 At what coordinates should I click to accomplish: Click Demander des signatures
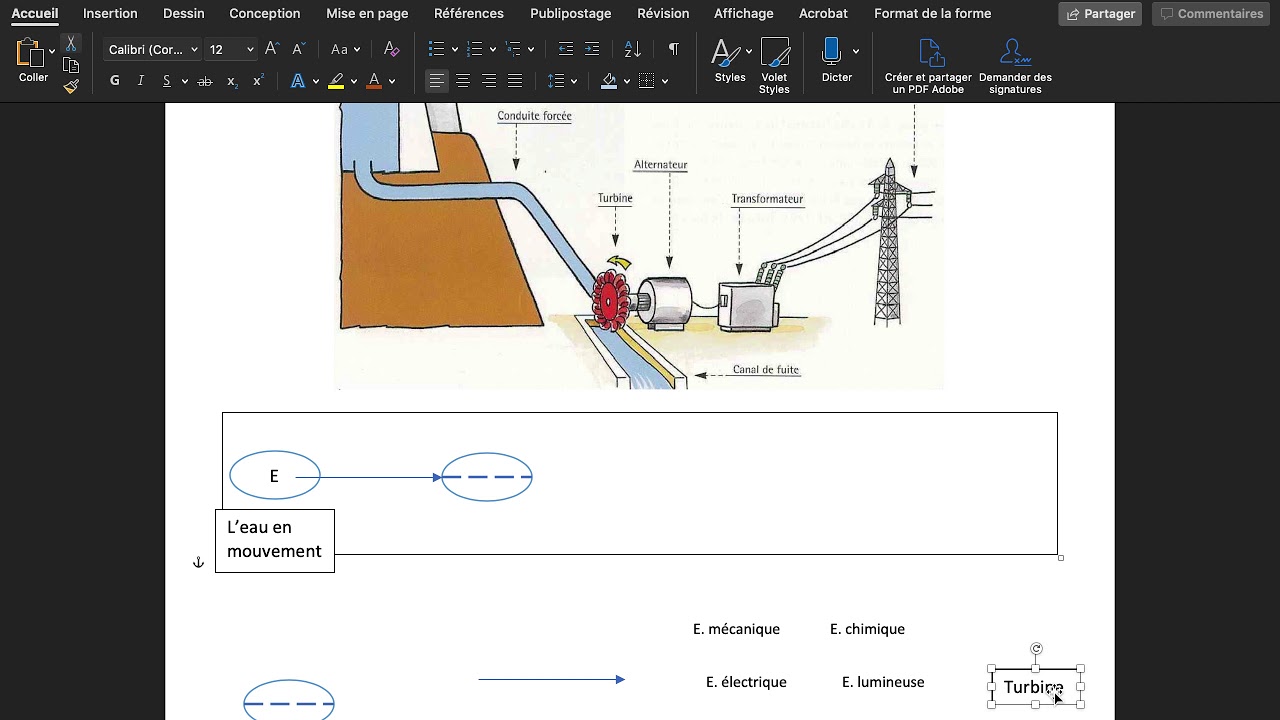[1015, 67]
